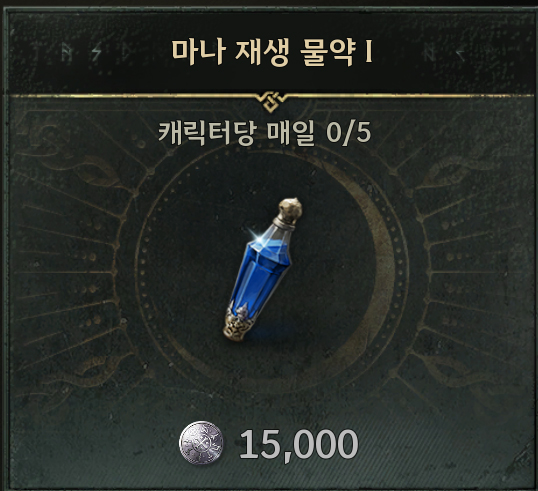Select the blue mana potion icon
This screenshot has width=538, height=491.
pos(262,269)
